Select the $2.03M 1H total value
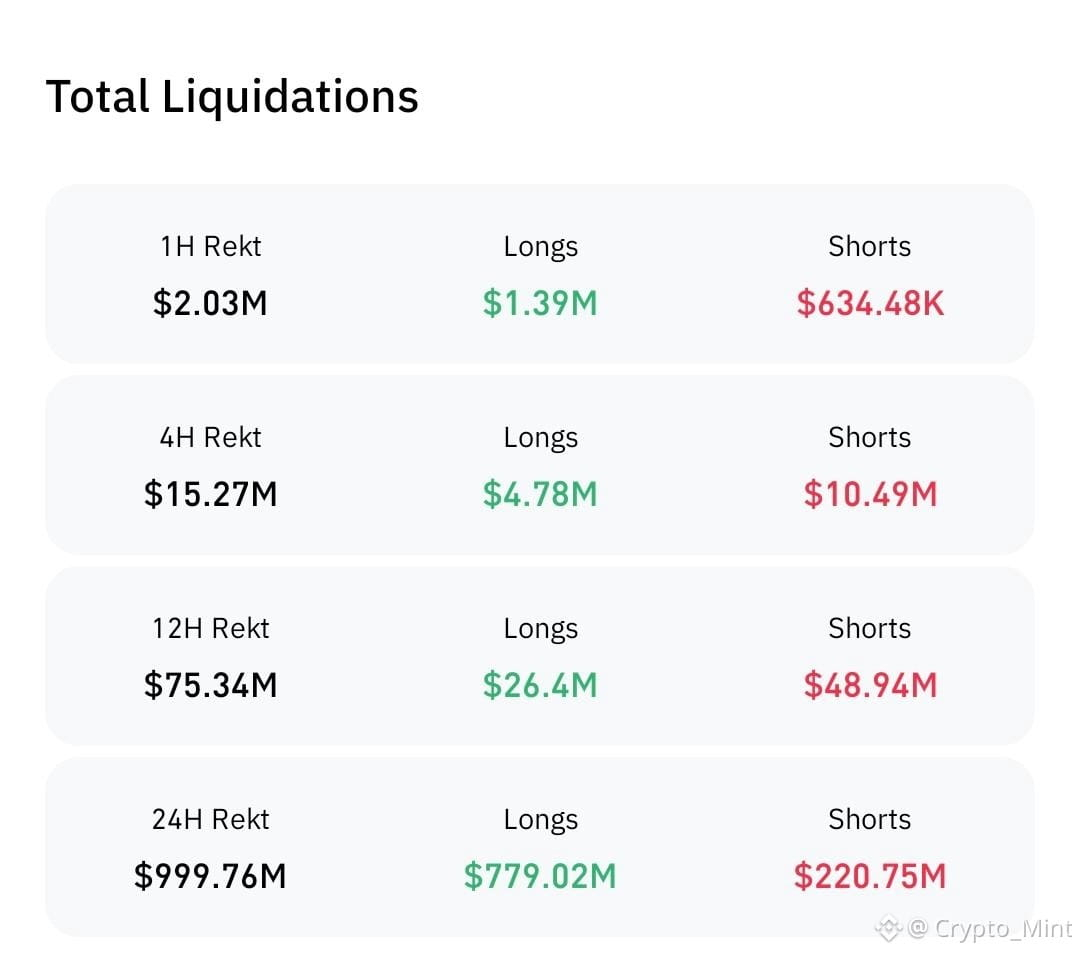 click(x=210, y=303)
